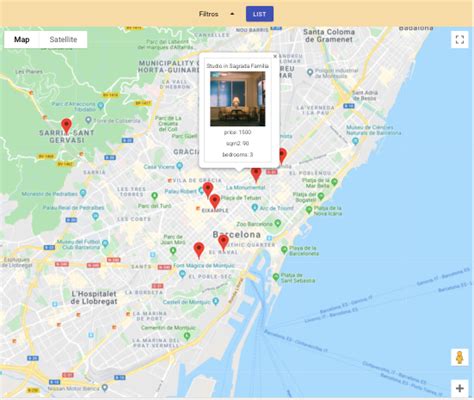Close the Studio in Sagrada Familia popup
This screenshot has width=474, height=400.
pos(275,56)
